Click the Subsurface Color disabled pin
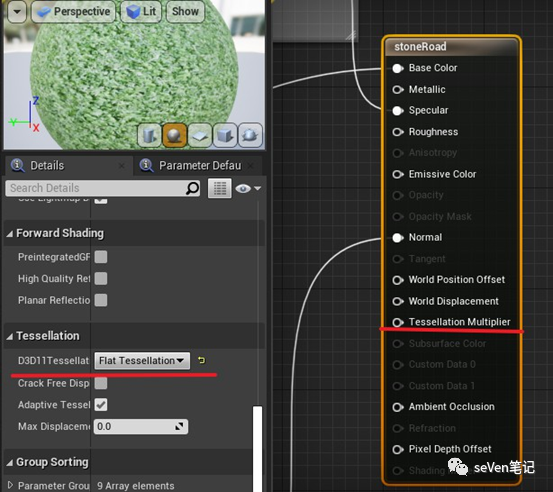This screenshot has height=492, width=553. 397,344
